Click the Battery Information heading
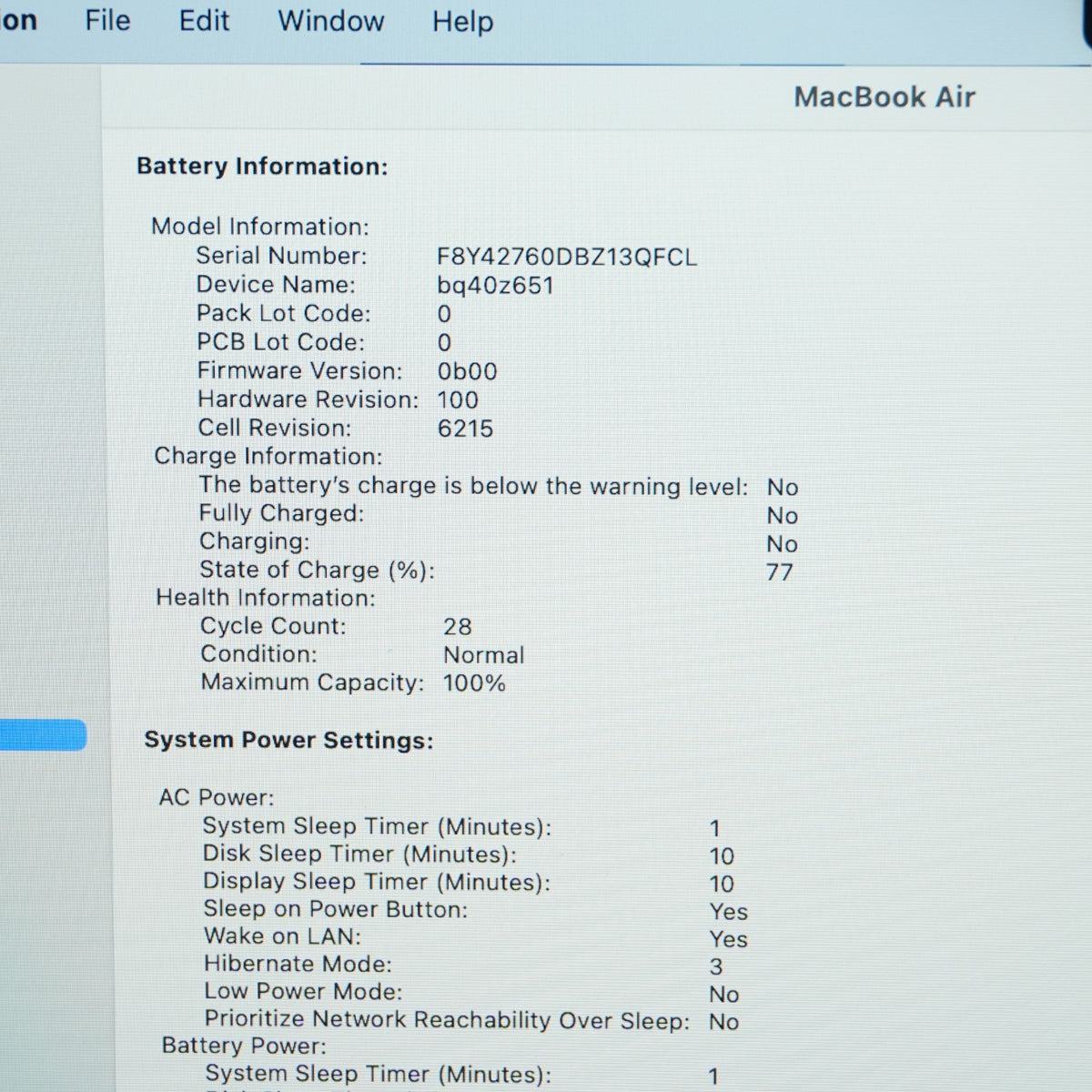The image size is (1092, 1092). (262, 167)
